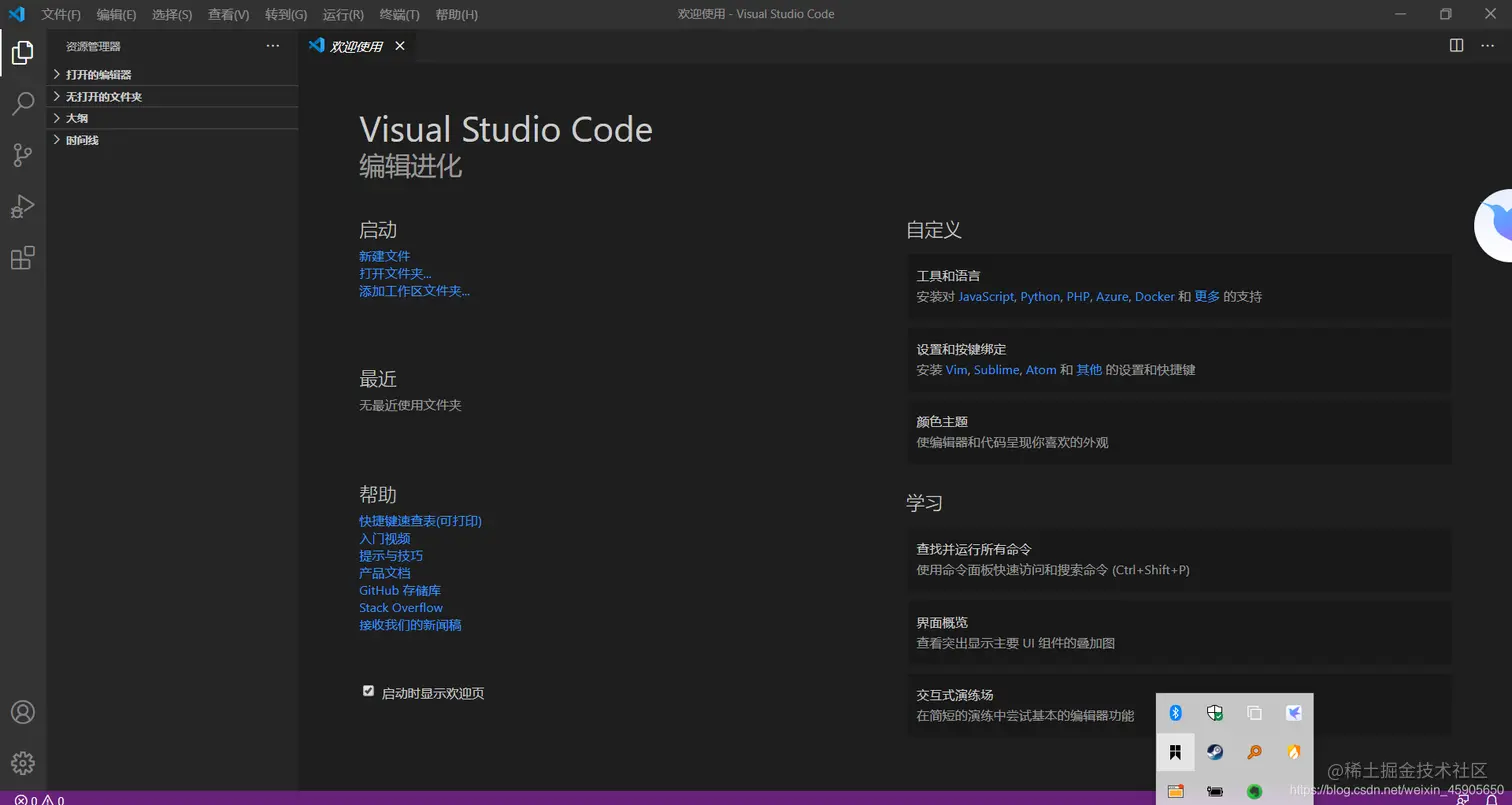Expand the 打开的编辑器 section
Image resolution: width=1512 pixels, height=805 pixels.
point(172,75)
